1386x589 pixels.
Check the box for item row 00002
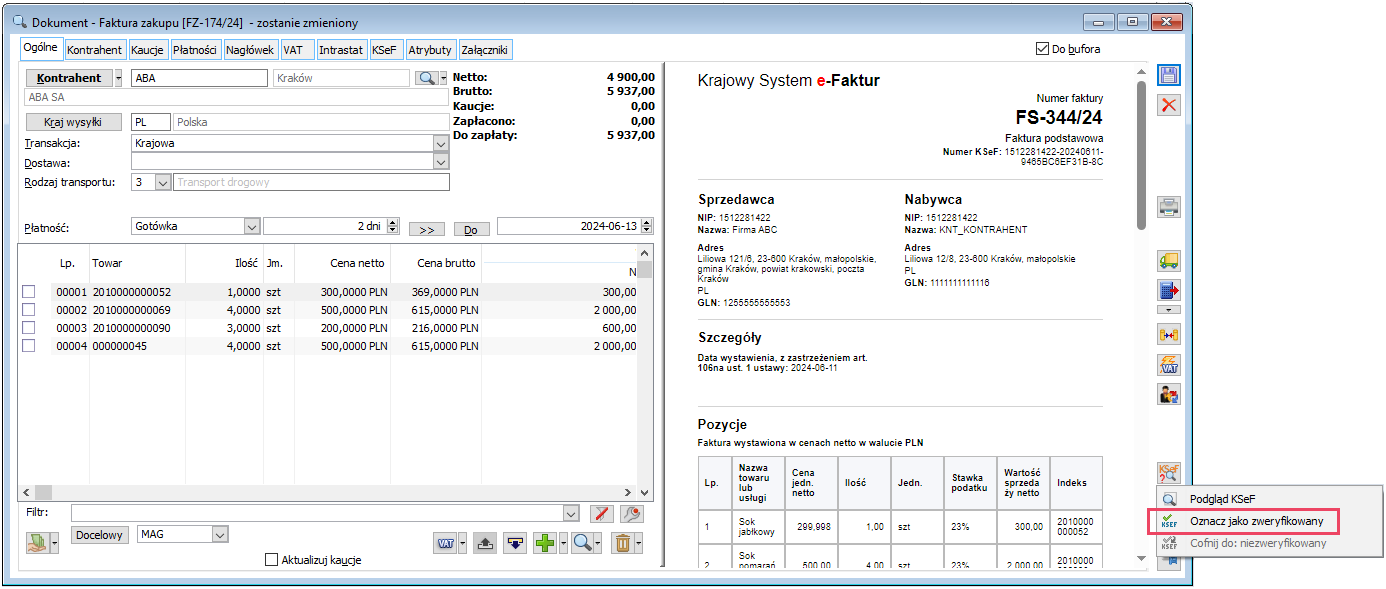coord(29,310)
